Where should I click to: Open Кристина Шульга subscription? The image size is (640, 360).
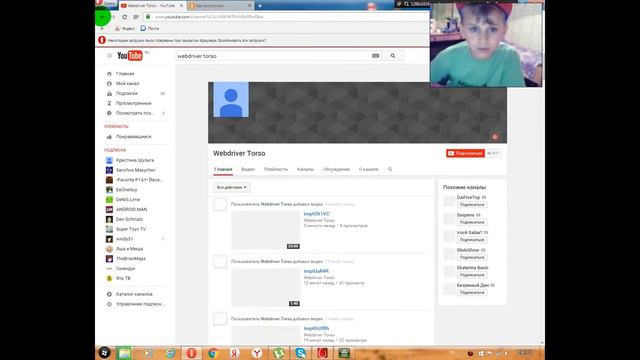point(135,160)
